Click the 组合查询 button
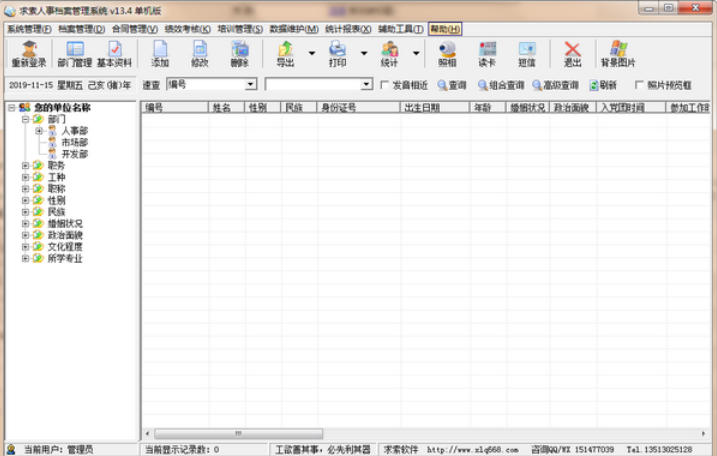Image resolution: width=717 pixels, height=456 pixels. coord(501,85)
